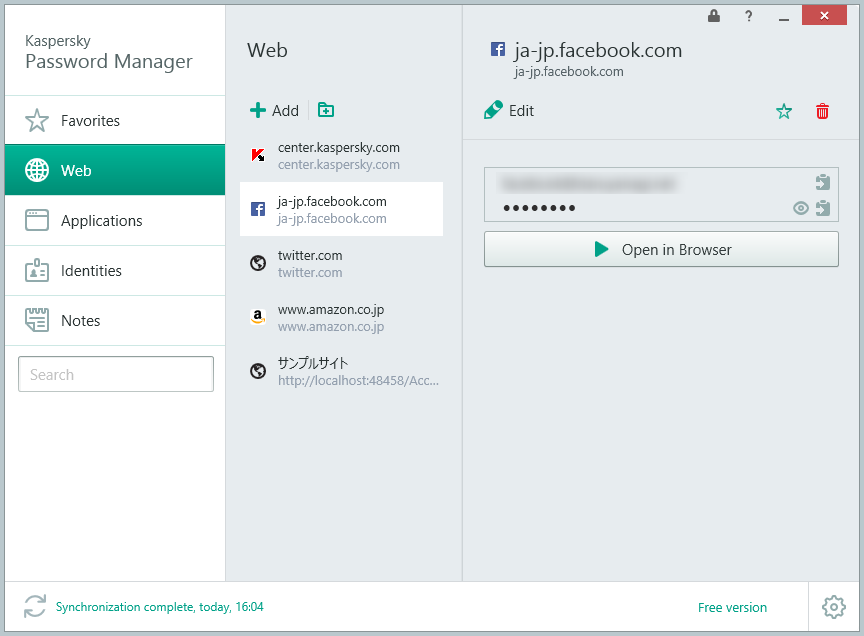Click inside the Search field
Viewport: 864px width, 636px height.
coord(115,373)
